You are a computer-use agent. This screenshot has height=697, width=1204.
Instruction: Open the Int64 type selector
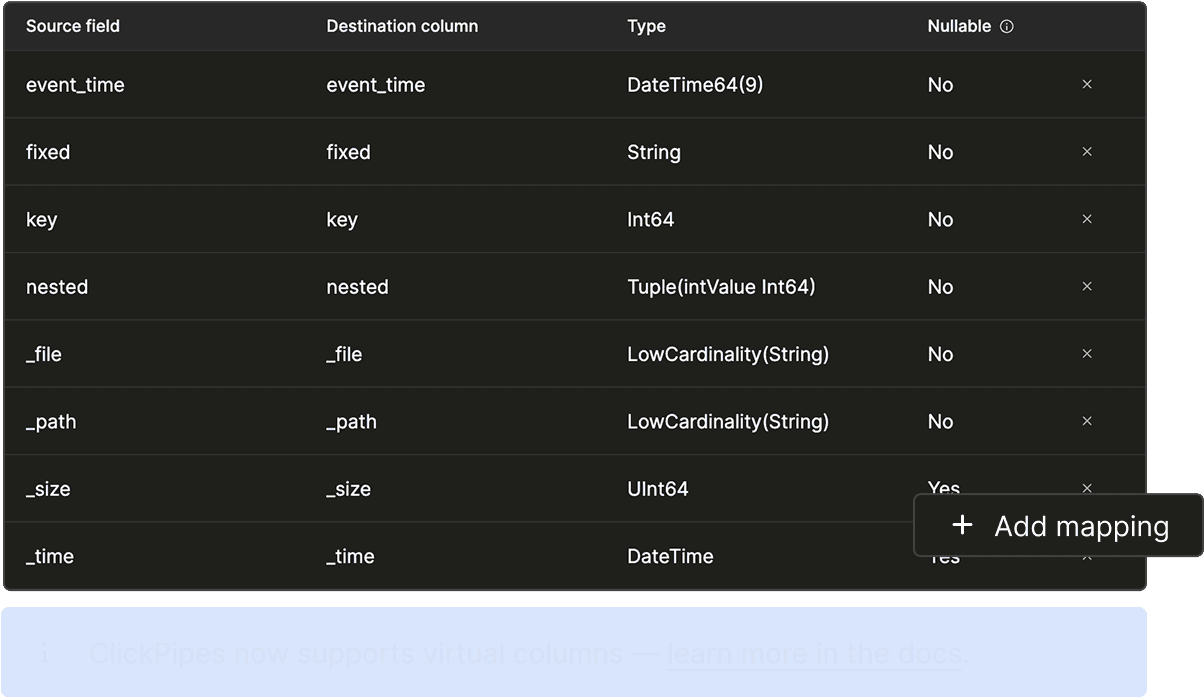click(651, 219)
